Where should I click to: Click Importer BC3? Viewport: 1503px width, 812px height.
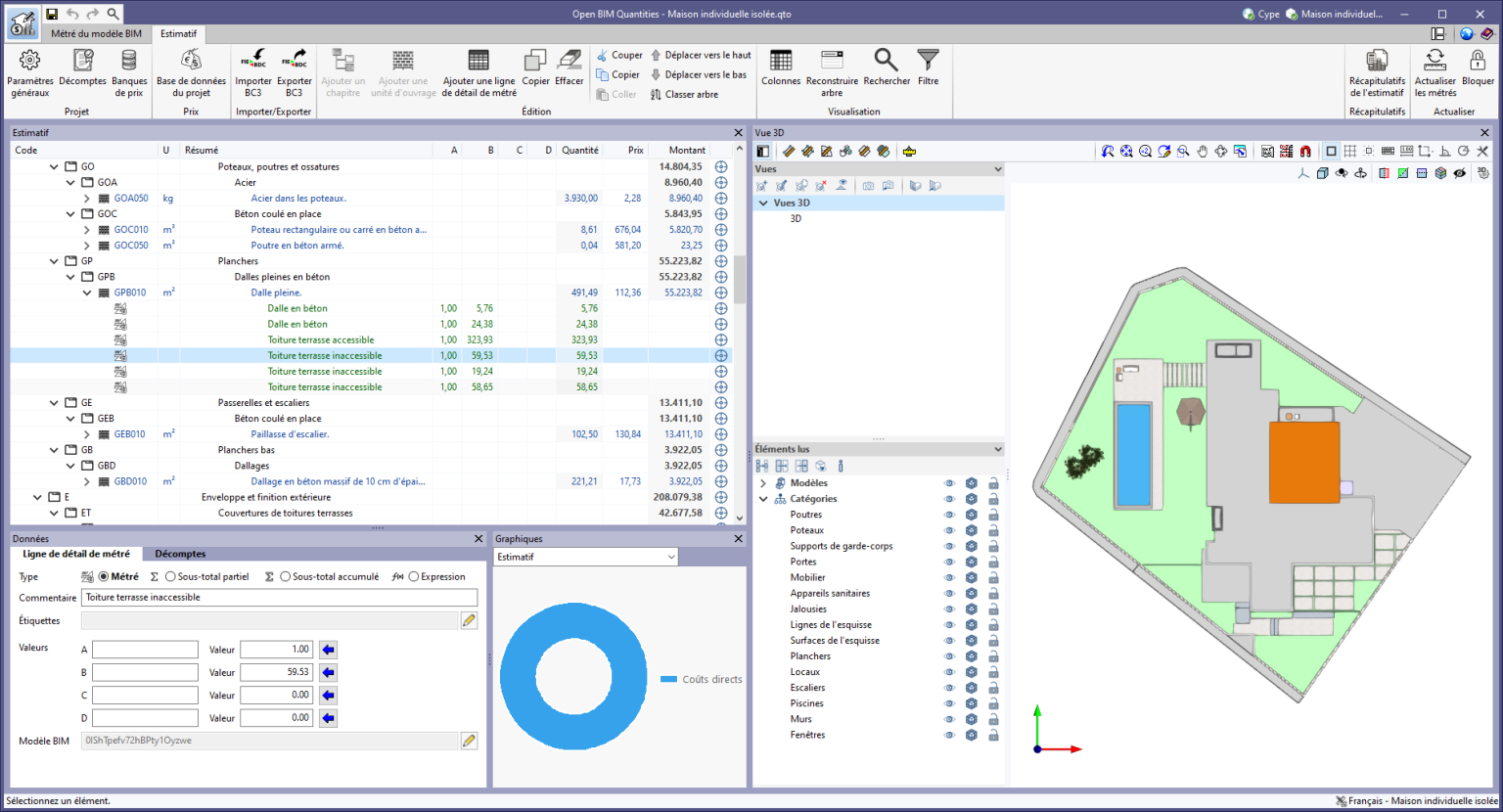[253, 72]
